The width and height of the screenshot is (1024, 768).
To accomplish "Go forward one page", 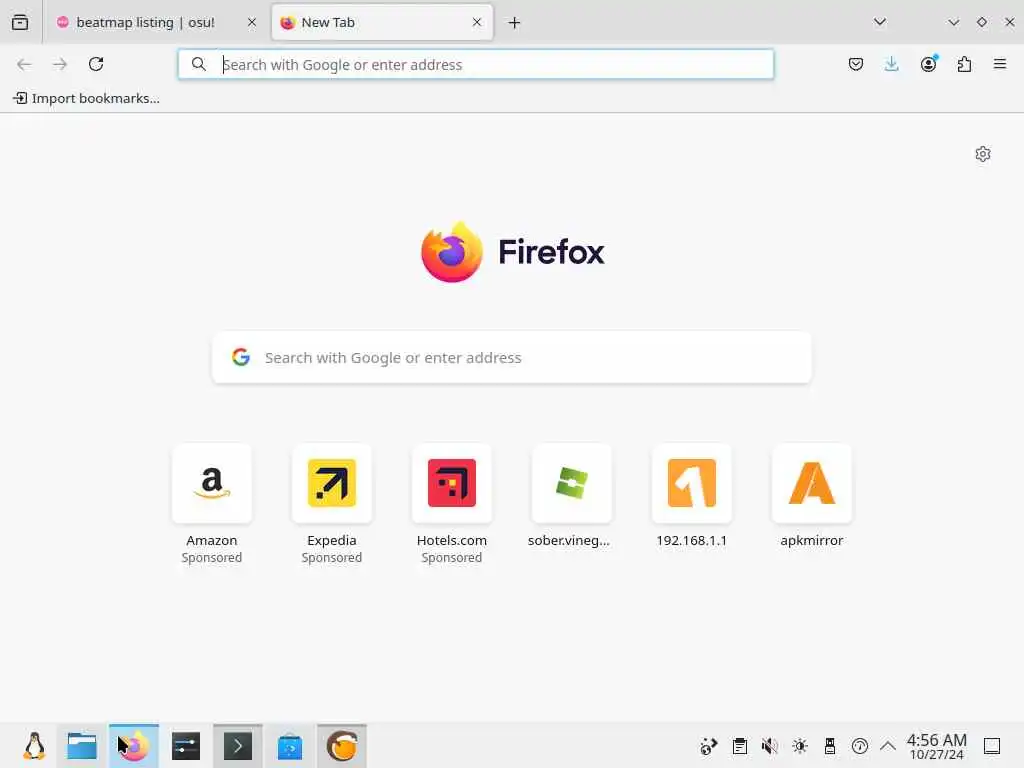I will click(60, 64).
